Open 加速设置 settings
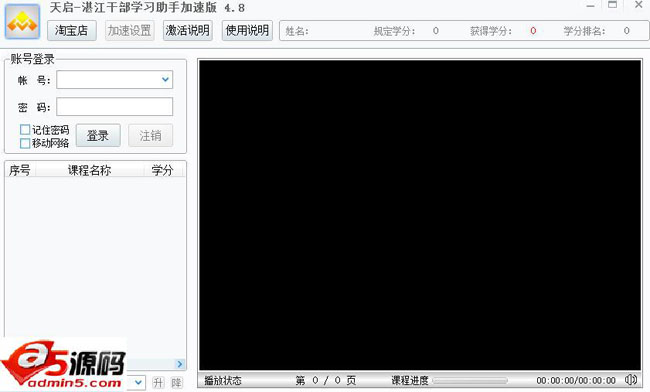The image size is (650, 392). 129,30
